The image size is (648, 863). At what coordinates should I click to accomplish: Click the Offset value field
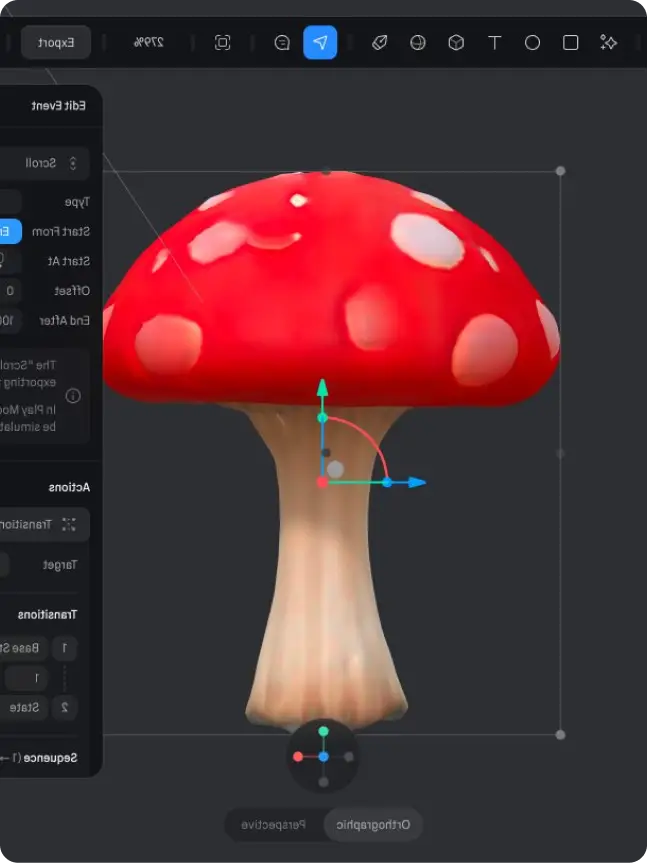point(10,291)
